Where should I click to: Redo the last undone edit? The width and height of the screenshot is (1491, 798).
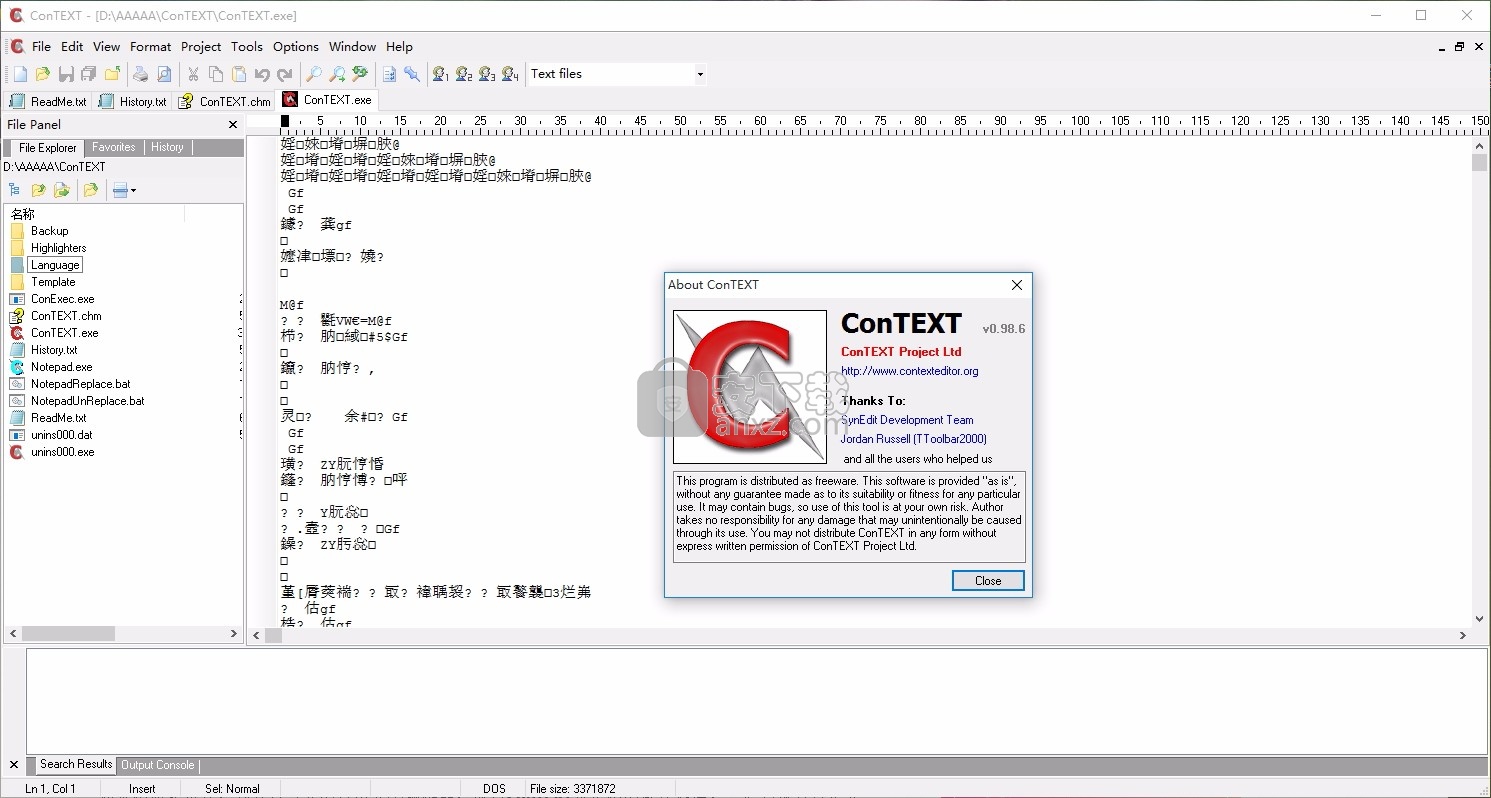285,74
